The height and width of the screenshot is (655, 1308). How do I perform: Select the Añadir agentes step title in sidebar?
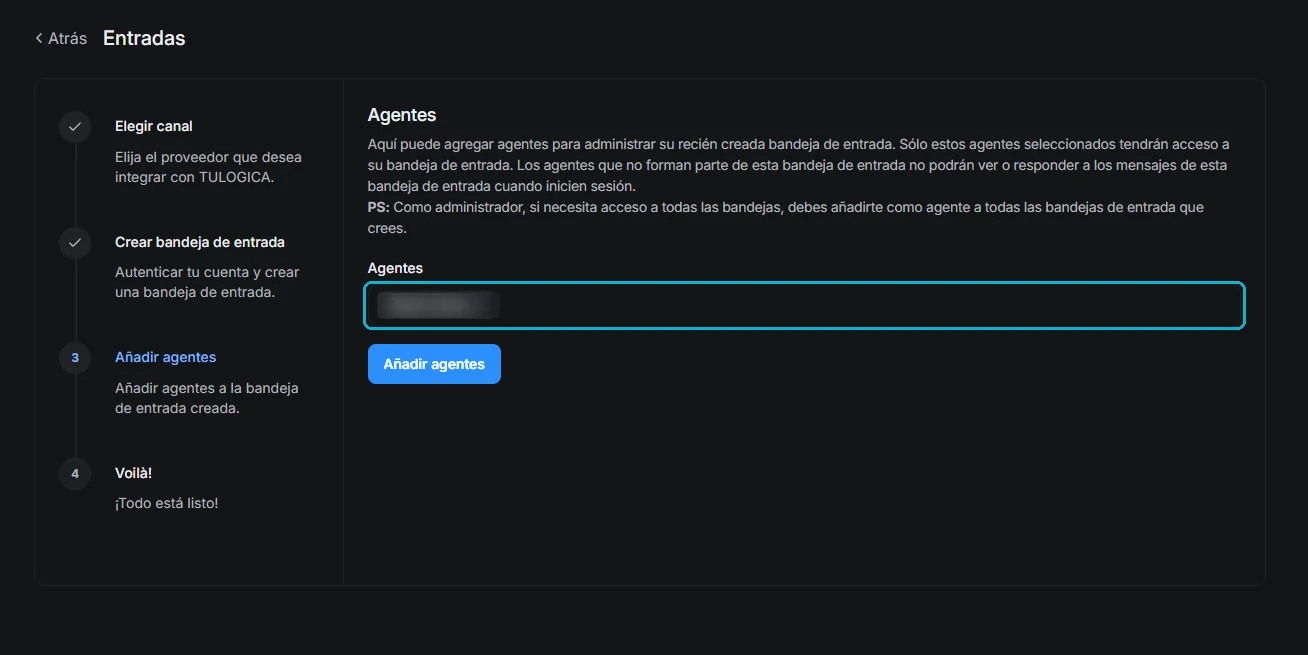(x=166, y=357)
